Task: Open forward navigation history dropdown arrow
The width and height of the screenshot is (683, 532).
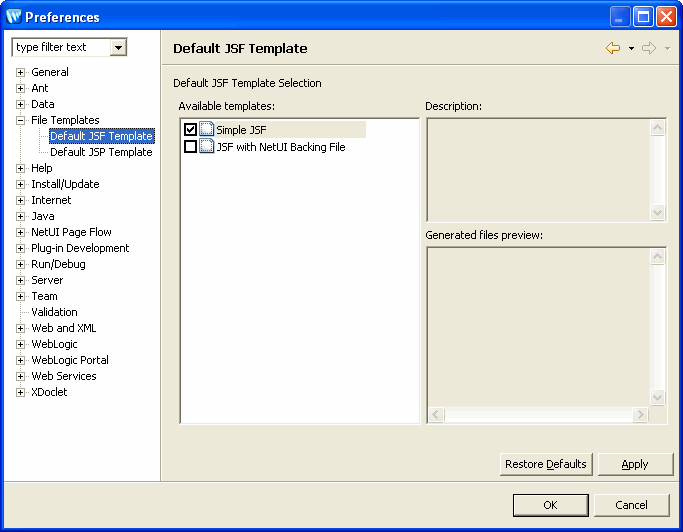Action: click(x=667, y=48)
